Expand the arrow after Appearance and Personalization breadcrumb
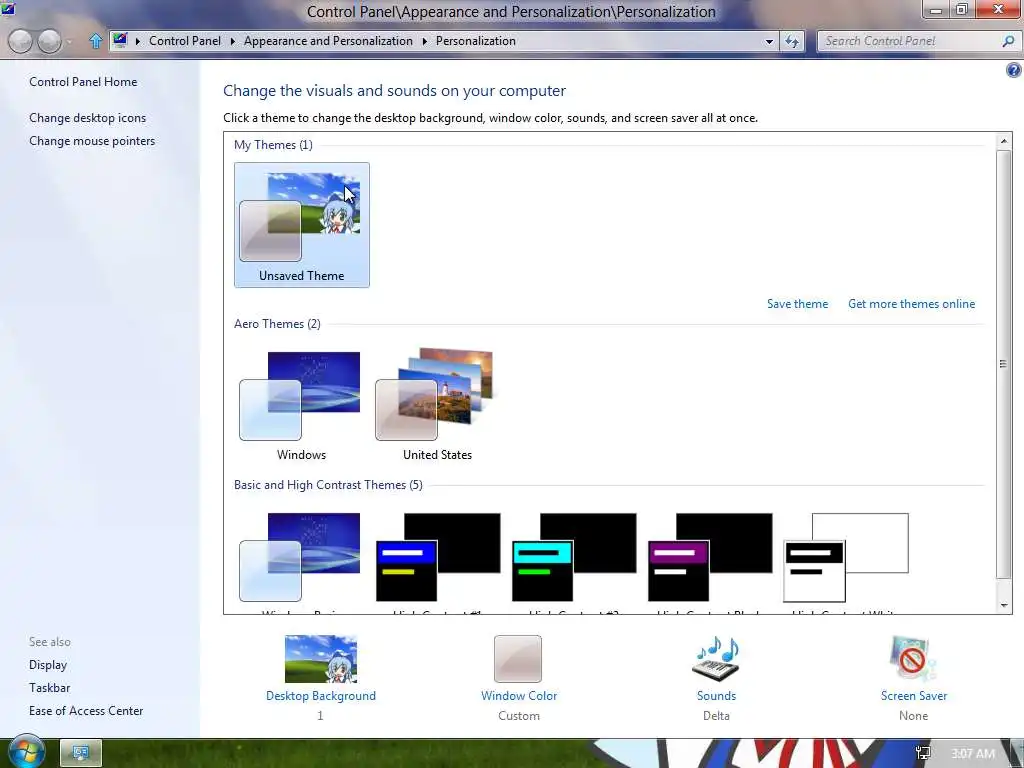The width and height of the screenshot is (1024, 768). point(424,41)
